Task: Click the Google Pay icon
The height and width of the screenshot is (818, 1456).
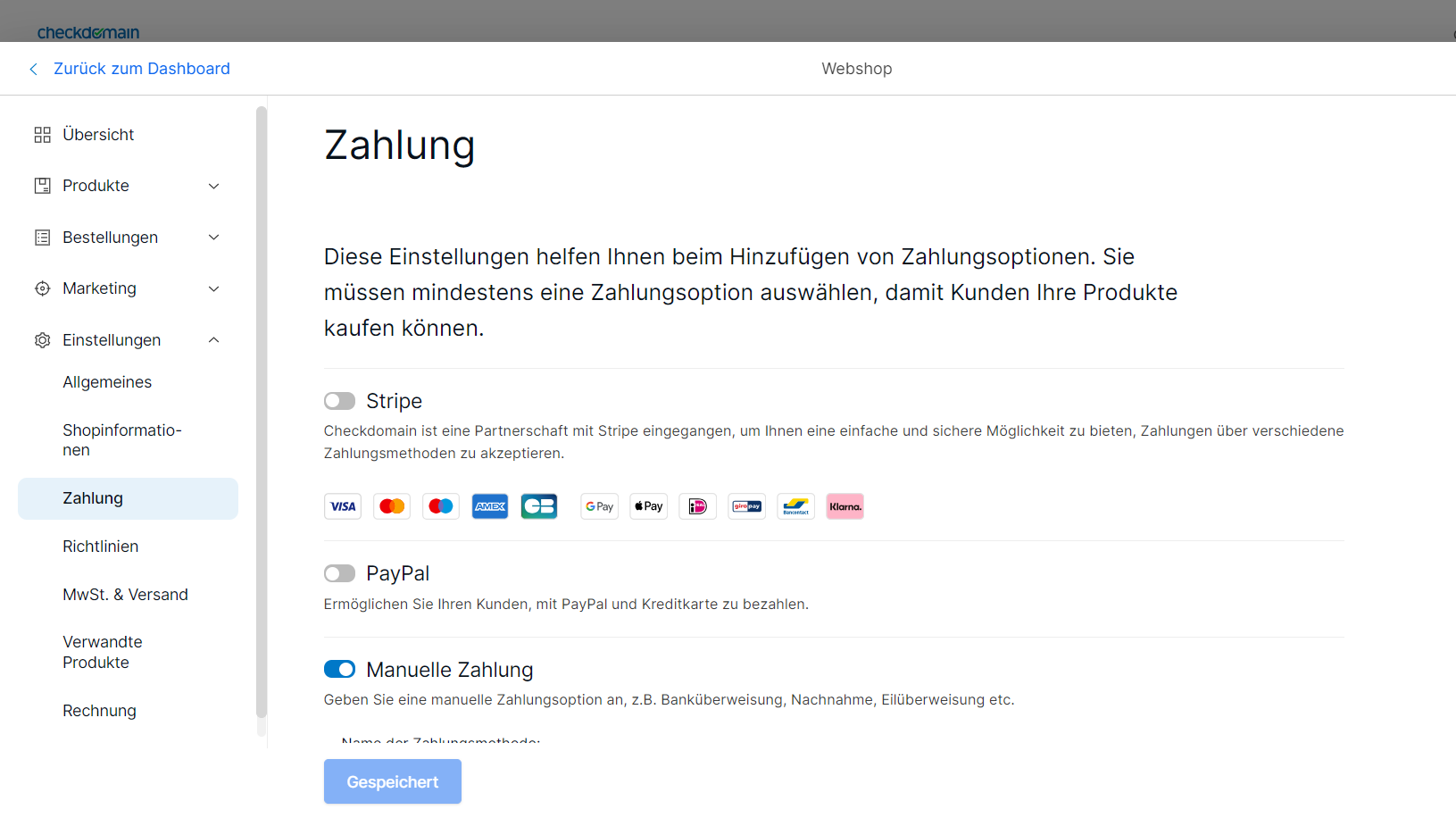Action: click(599, 506)
